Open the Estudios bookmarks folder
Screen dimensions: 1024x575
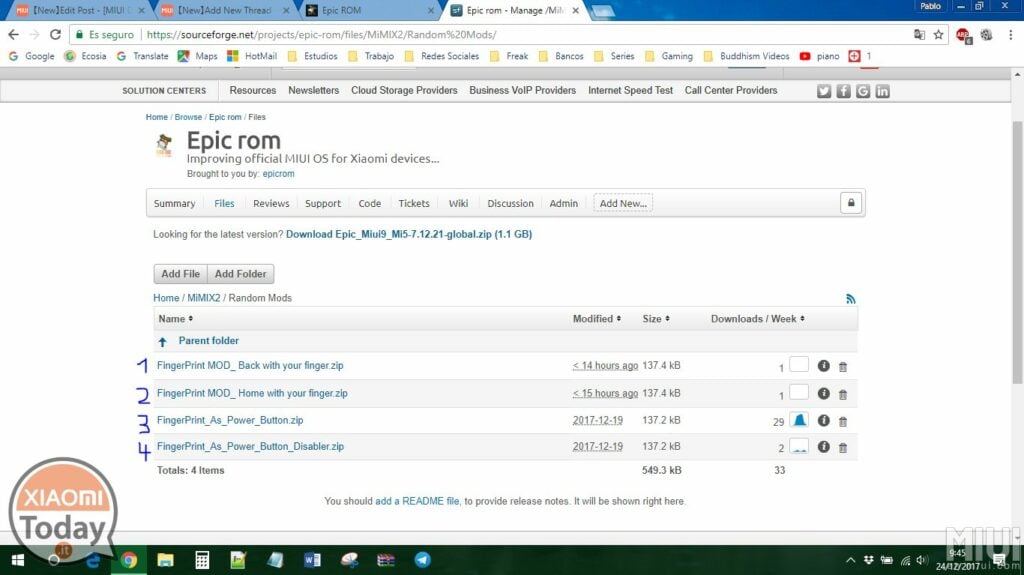(x=313, y=56)
